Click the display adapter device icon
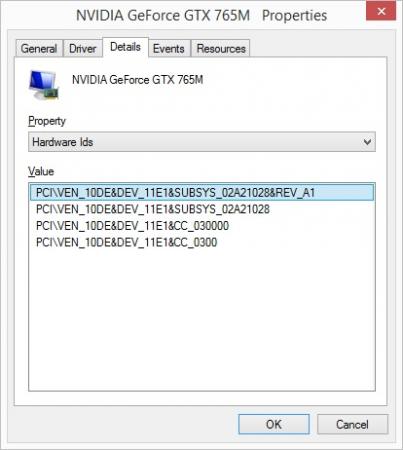 [x=44, y=85]
